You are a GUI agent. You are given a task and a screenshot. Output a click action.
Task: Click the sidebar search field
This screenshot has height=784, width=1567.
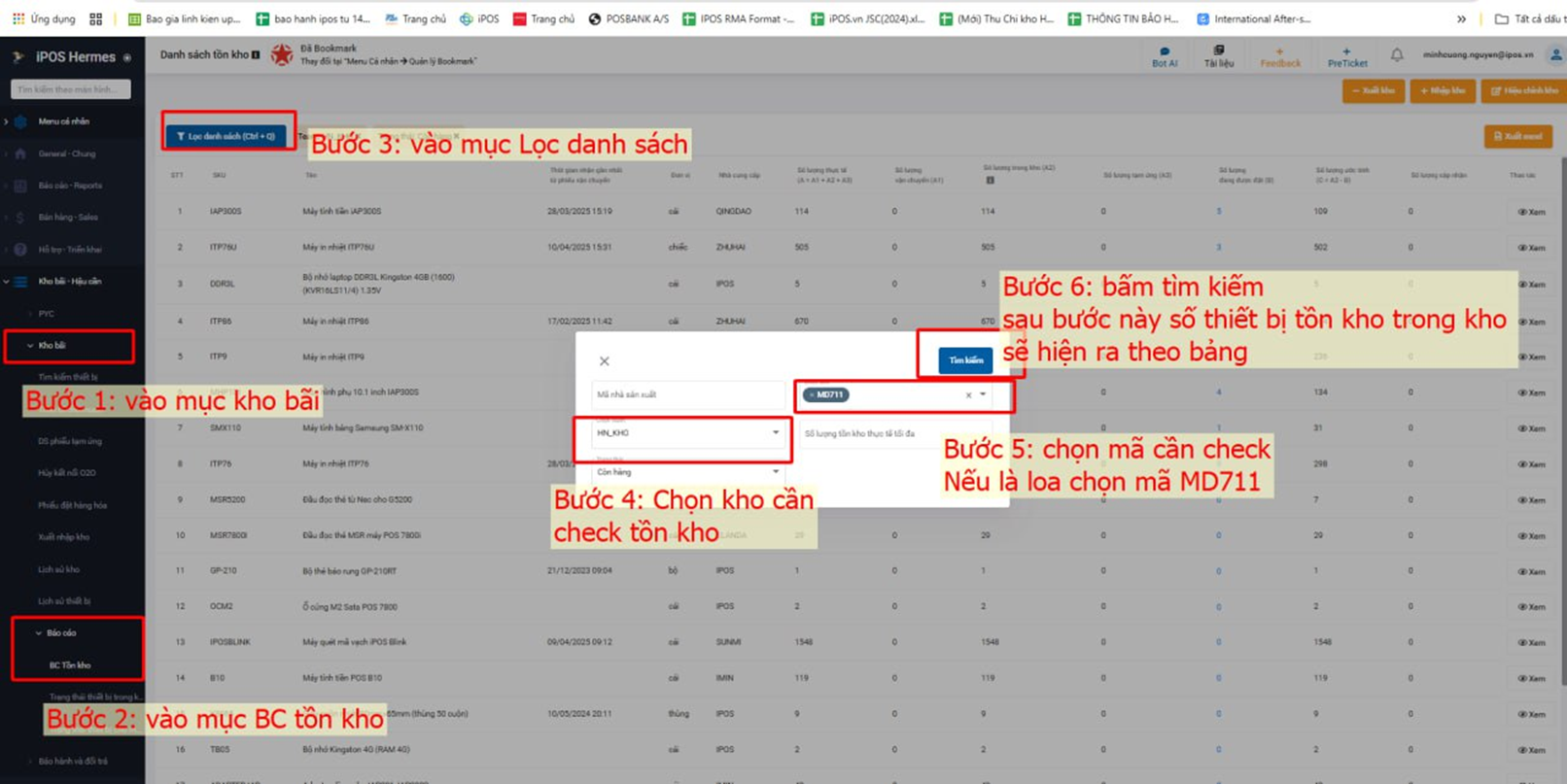[x=70, y=89]
